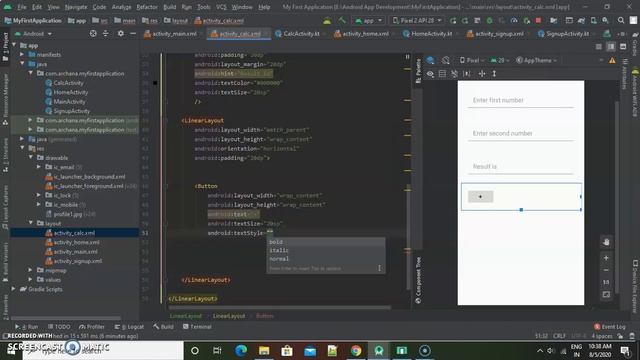The height and width of the screenshot is (360, 640).
Task: Open Chrome from the Windows taskbar
Action: tap(356, 351)
